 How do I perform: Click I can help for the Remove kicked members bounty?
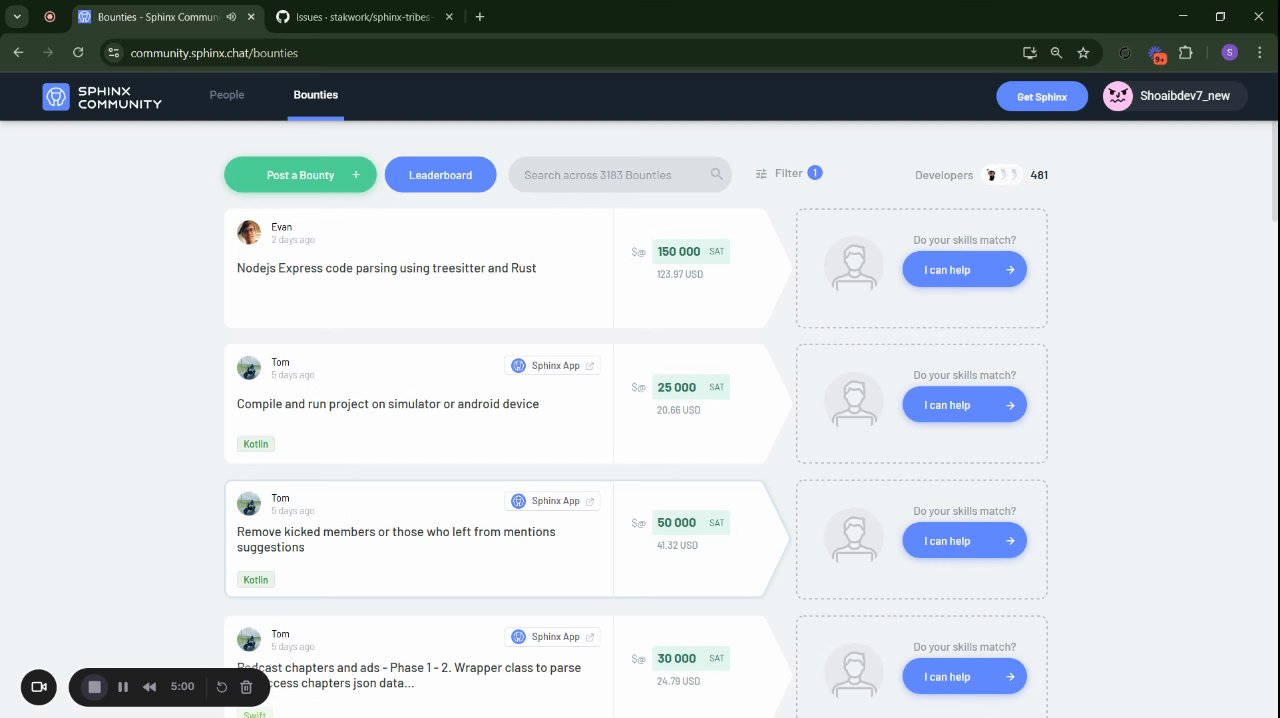point(964,541)
